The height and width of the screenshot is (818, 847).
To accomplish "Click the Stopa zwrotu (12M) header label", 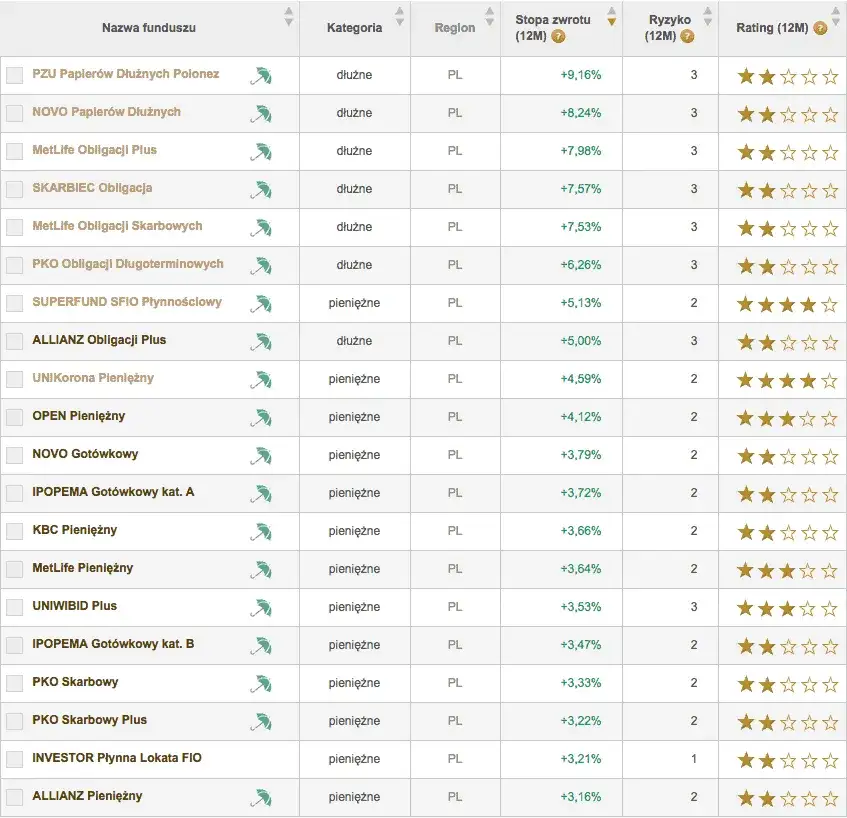I will coord(552,28).
